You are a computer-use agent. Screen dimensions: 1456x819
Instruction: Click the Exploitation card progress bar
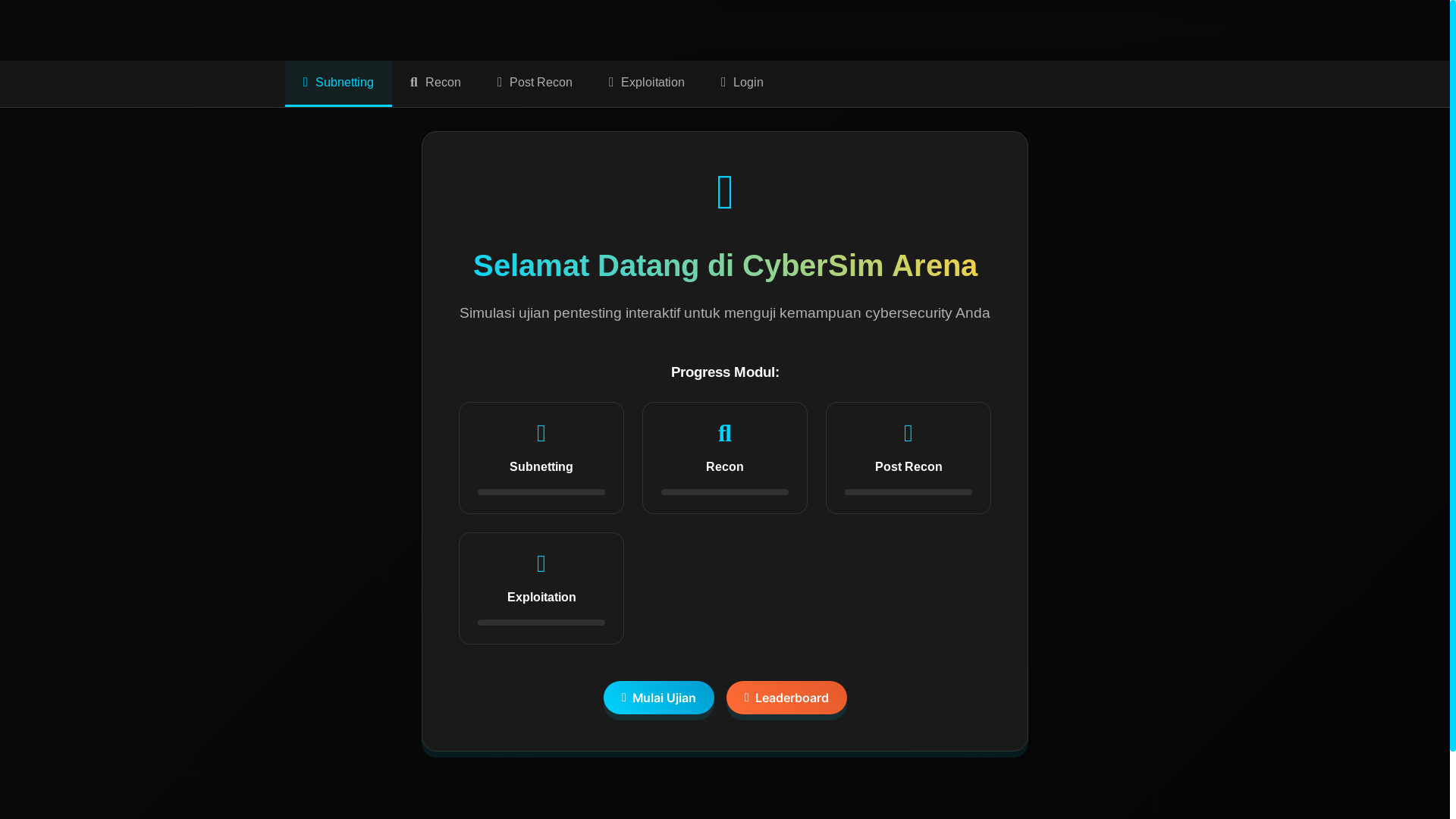pos(541,623)
